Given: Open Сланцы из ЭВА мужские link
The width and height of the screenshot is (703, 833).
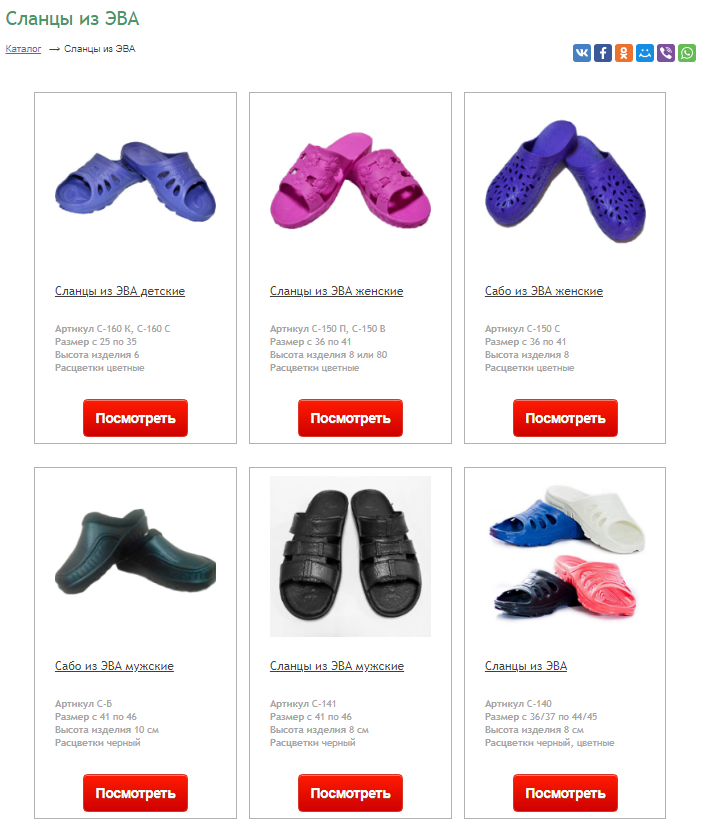Looking at the screenshot, I should (337, 666).
